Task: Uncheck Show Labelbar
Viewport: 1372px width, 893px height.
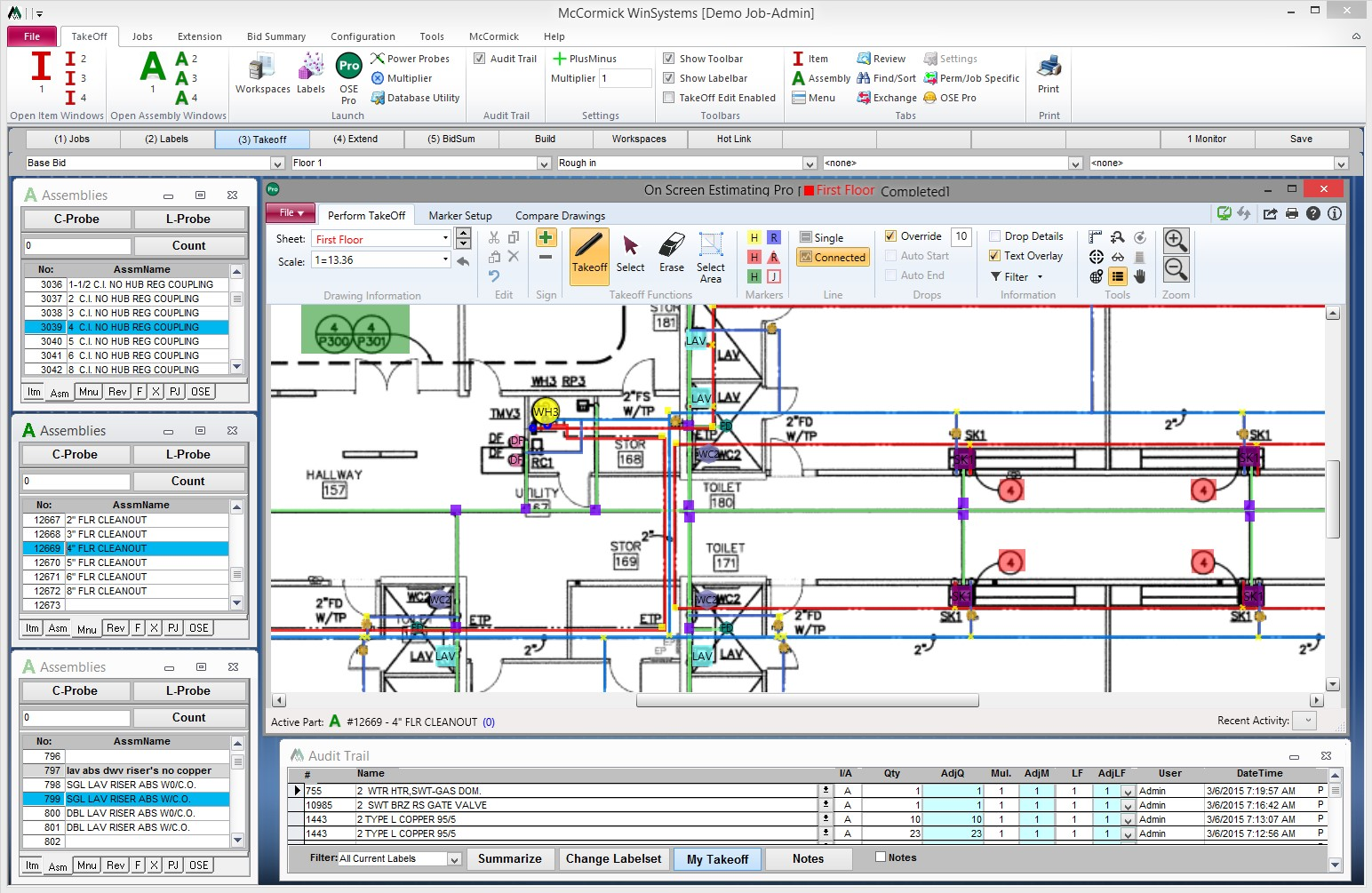Action: [x=669, y=78]
